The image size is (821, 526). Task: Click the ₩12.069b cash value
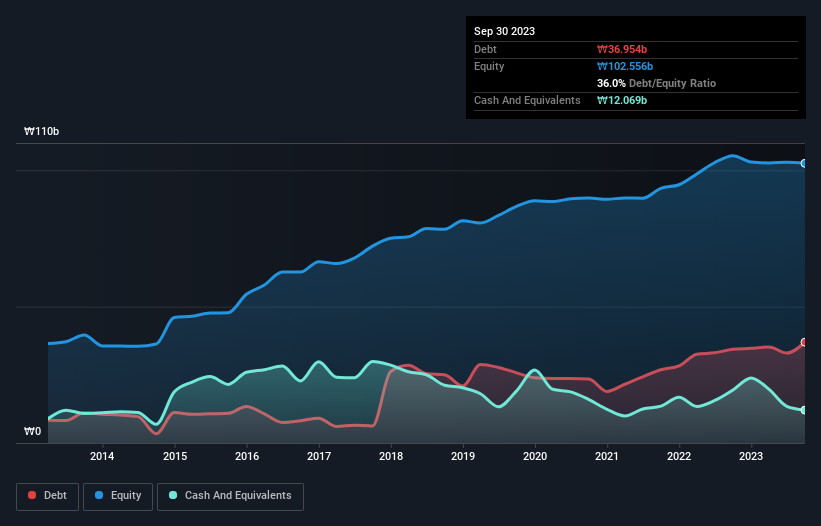(622, 100)
